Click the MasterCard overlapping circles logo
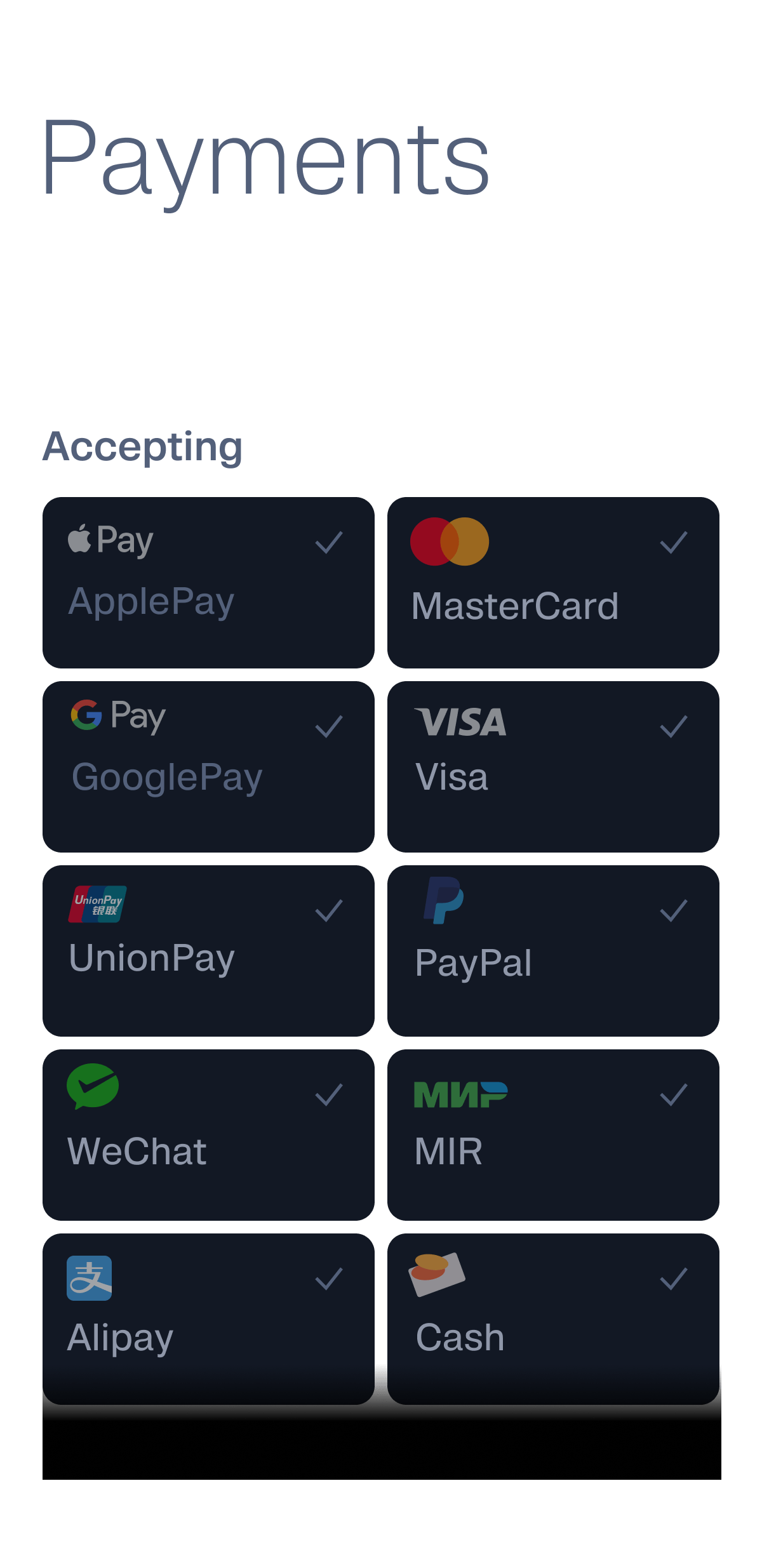The height and width of the screenshot is (1568, 762). tap(450, 541)
